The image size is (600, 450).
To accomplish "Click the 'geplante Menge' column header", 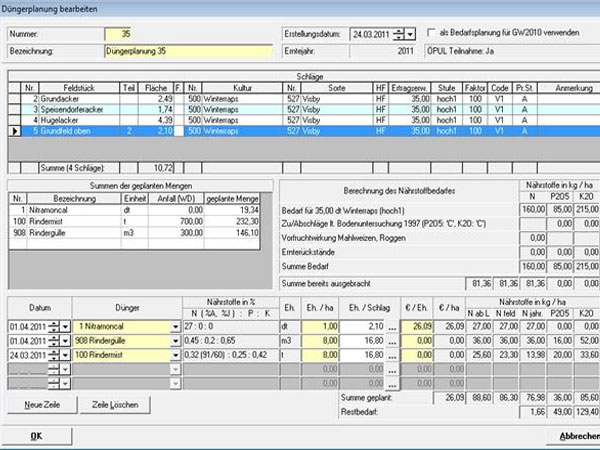I will 232,199.
